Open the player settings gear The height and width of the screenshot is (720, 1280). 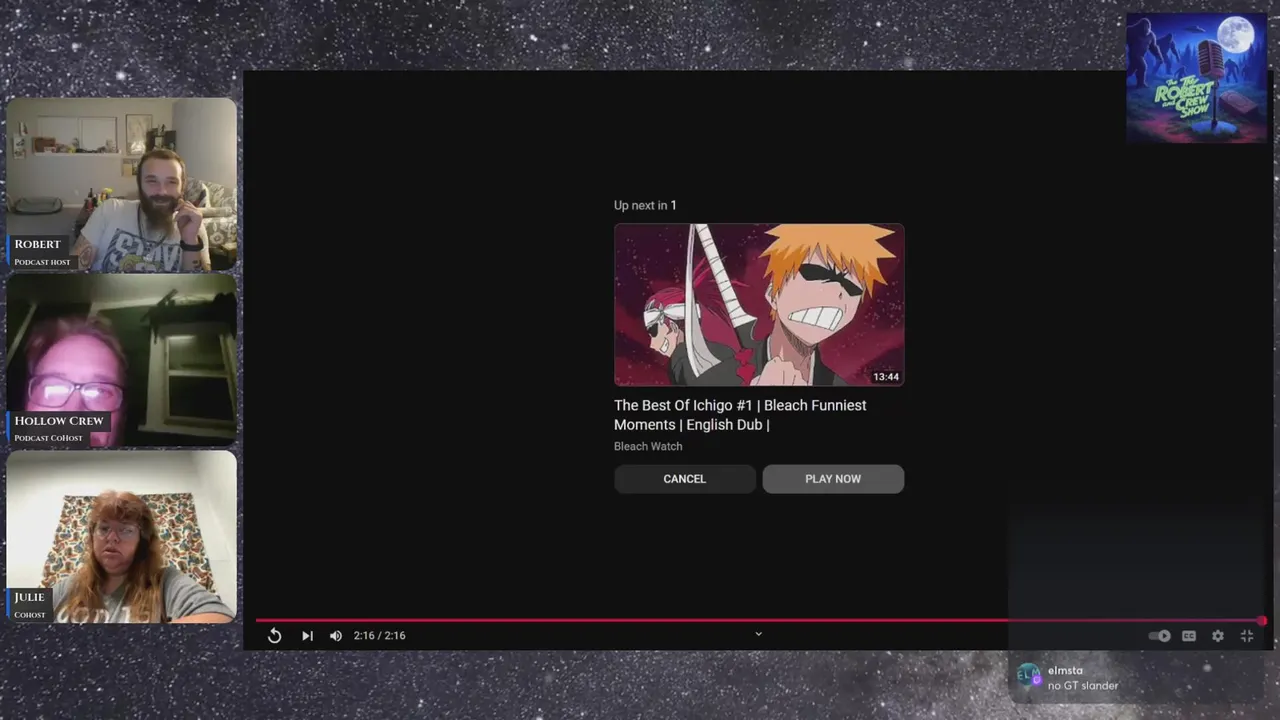tap(1218, 636)
